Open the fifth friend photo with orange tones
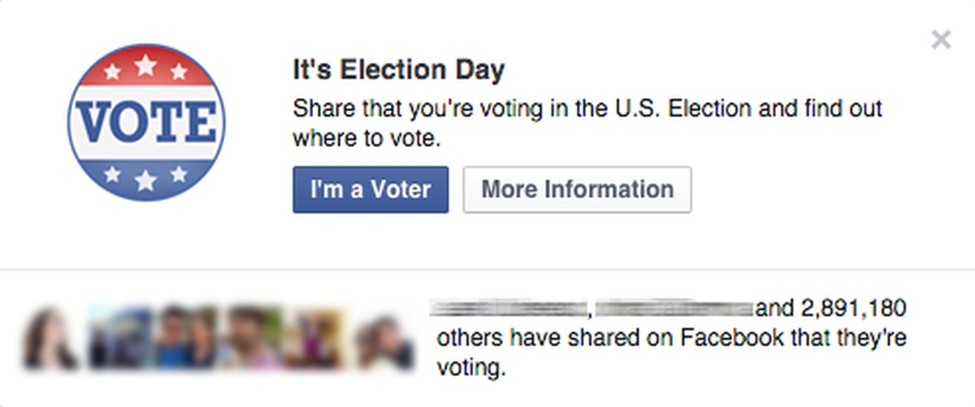Image resolution: width=975 pixels, height=407 pixels. pyautogui.click(x=315, y=338)
